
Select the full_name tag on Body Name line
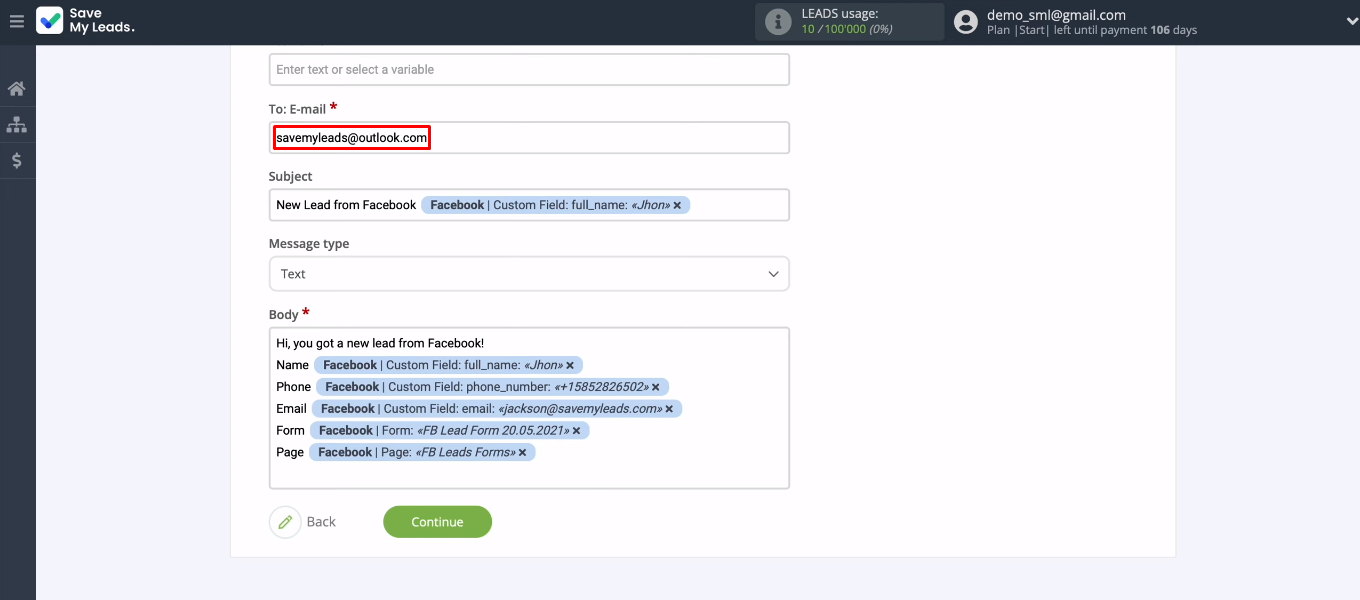tap(448, 365)
